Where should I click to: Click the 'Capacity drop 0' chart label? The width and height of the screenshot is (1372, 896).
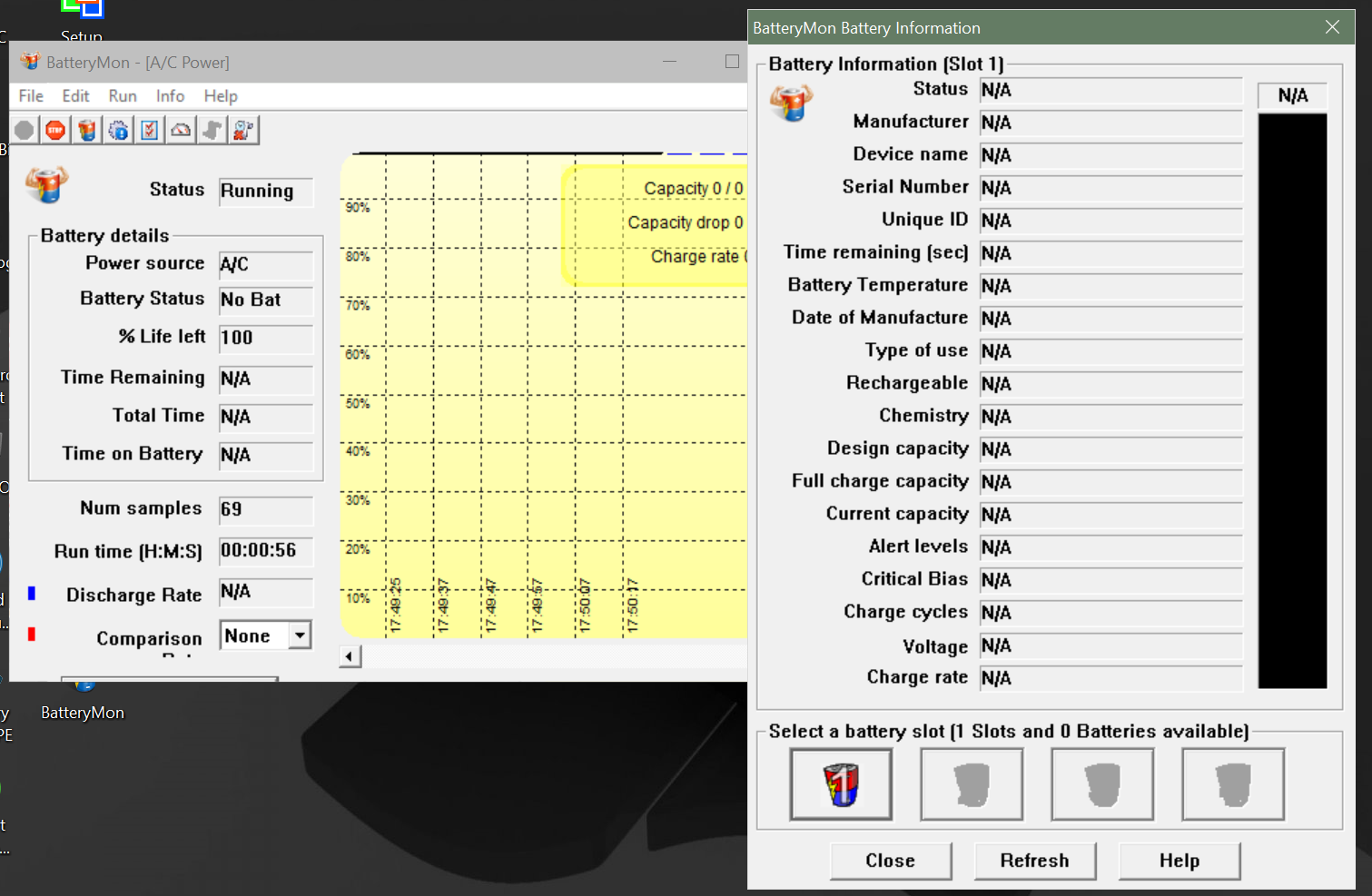click(x=686, y=222)
